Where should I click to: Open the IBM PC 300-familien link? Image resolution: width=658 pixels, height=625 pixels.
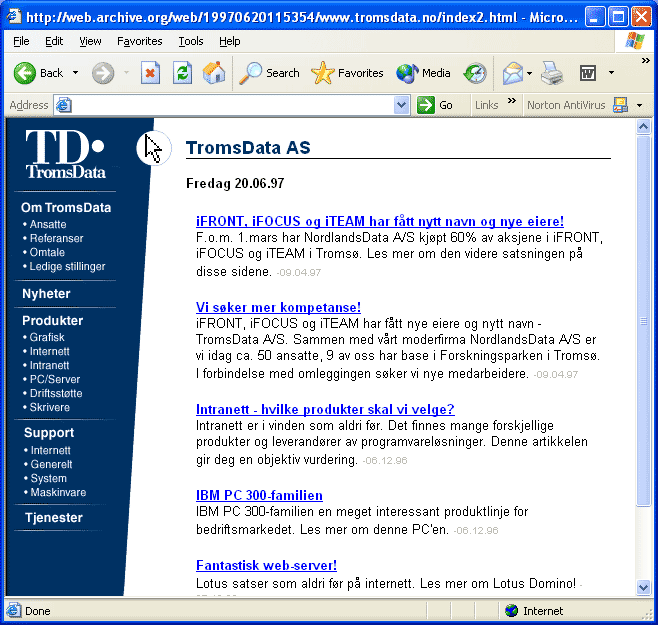[259, 495]
